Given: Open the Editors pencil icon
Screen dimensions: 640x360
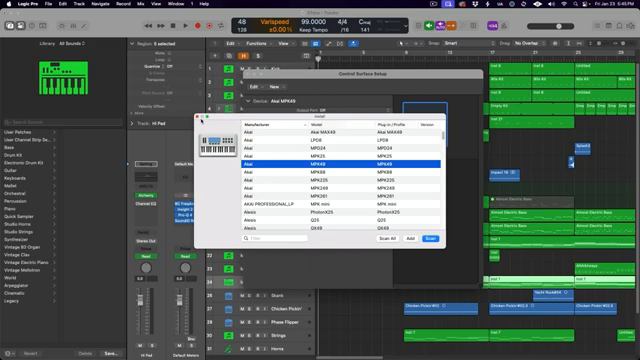Looking at the screenshot, I should tap(84, 26).
